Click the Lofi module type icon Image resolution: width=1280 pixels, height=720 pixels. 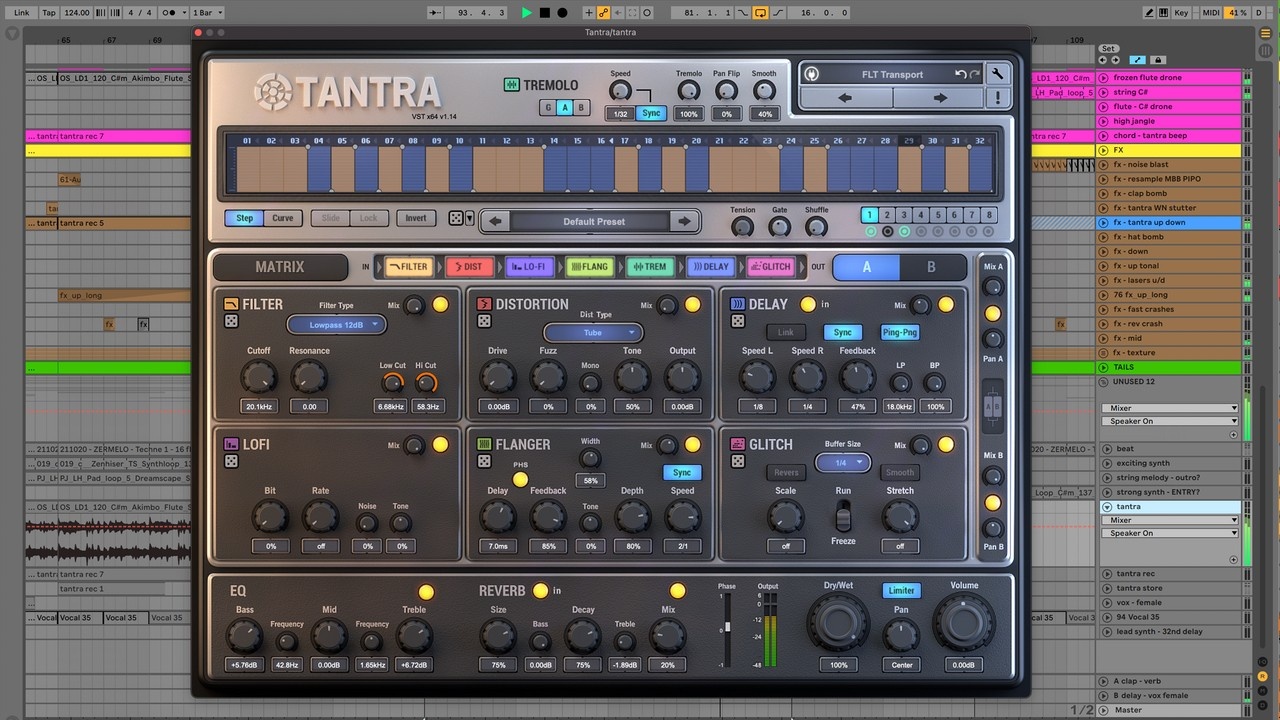(x=231, y=444)
